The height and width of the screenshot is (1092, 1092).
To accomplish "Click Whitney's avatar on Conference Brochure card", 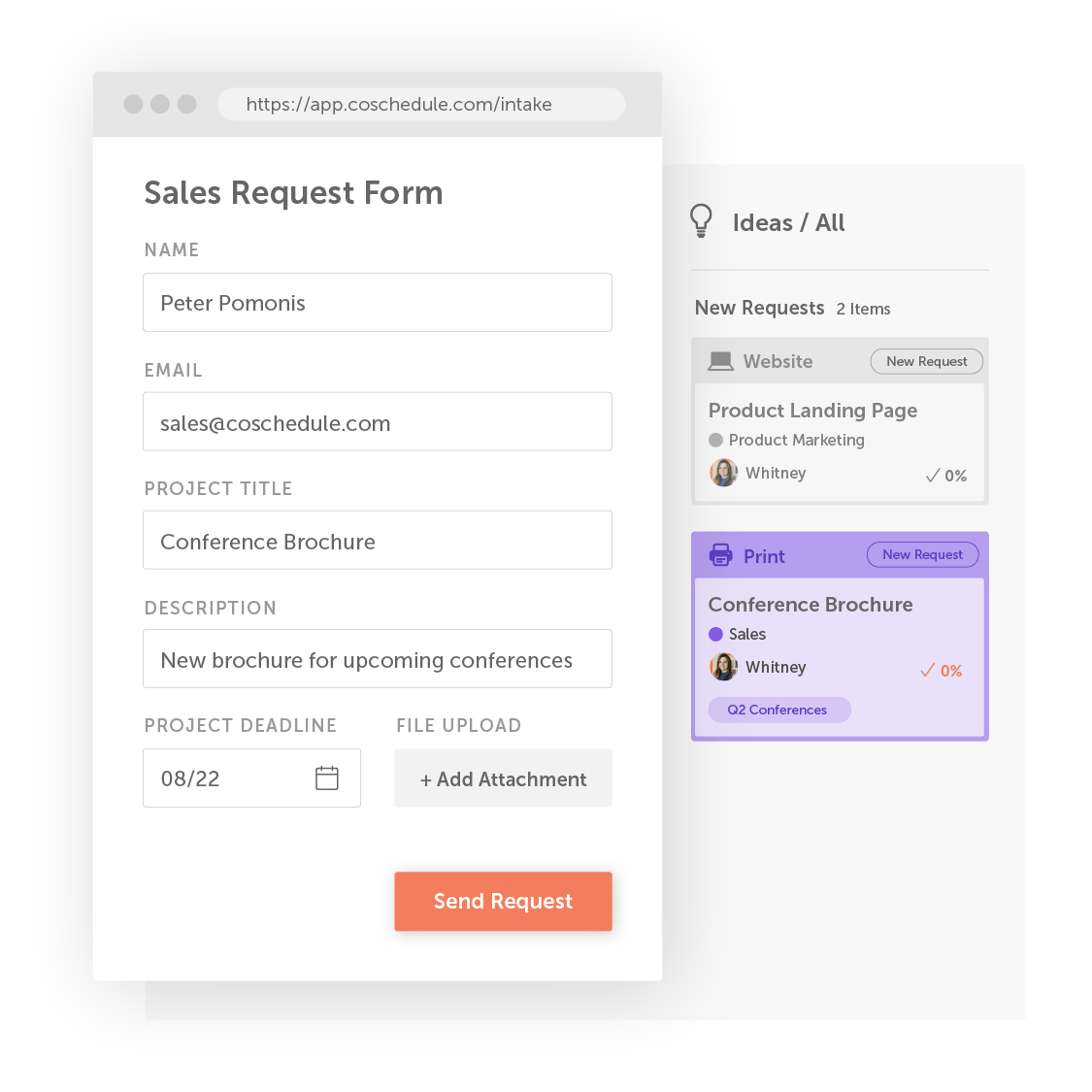I will point(723,667).
